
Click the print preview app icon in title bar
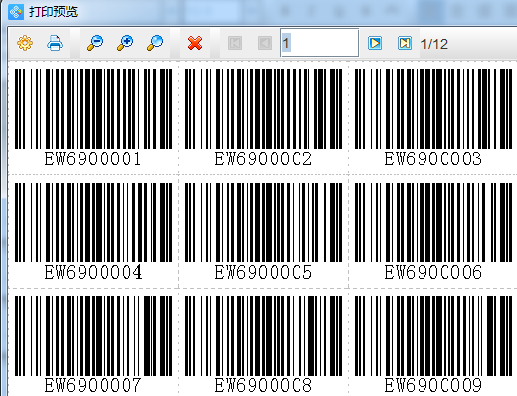16,12
